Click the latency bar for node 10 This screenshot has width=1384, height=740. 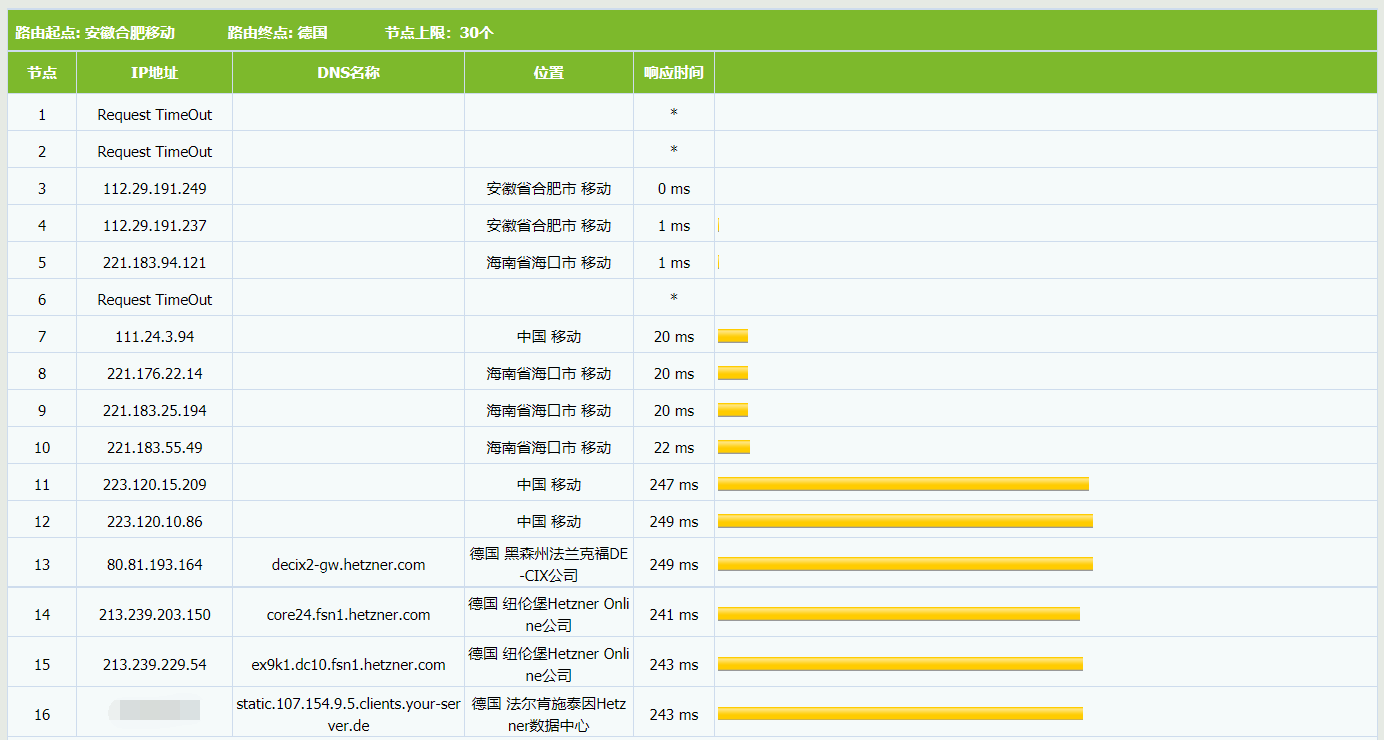(734, 447)
